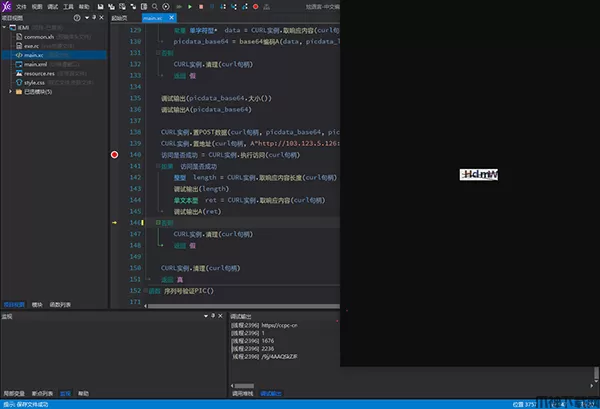Open the 文件 menu

point(22,6)
